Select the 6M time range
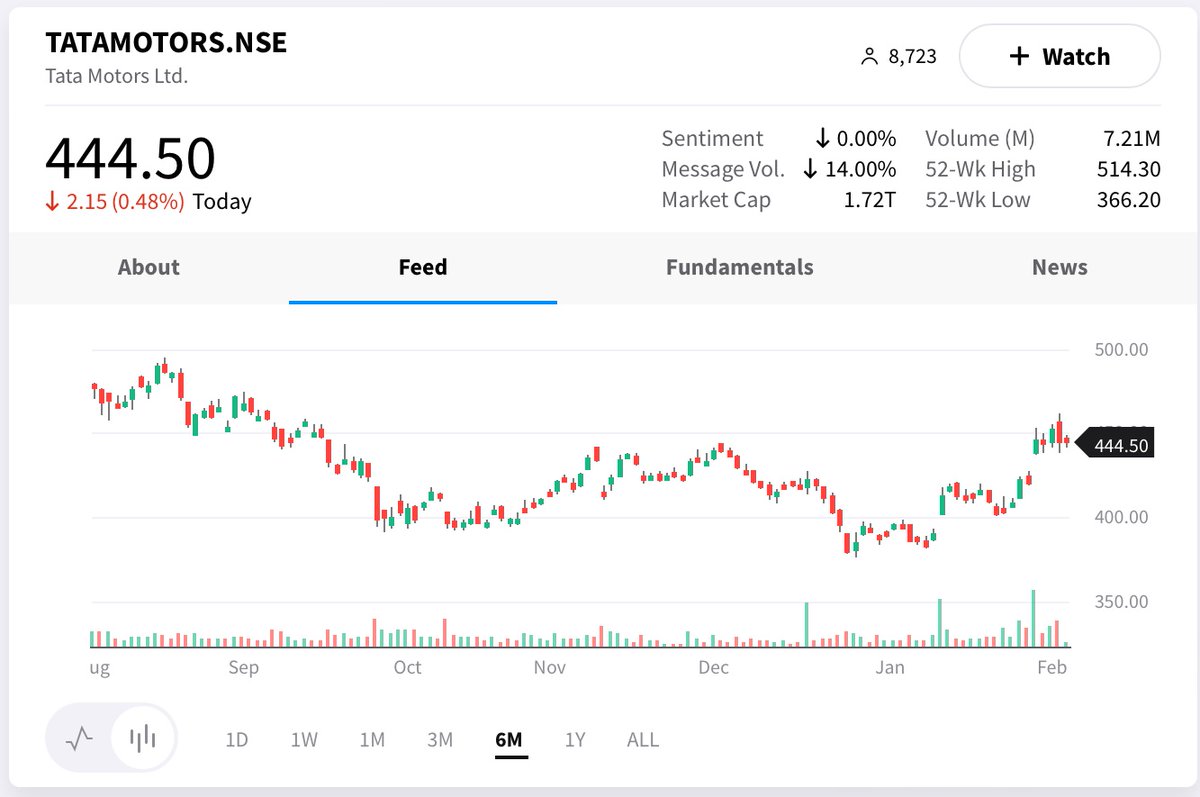 point(509,740)
